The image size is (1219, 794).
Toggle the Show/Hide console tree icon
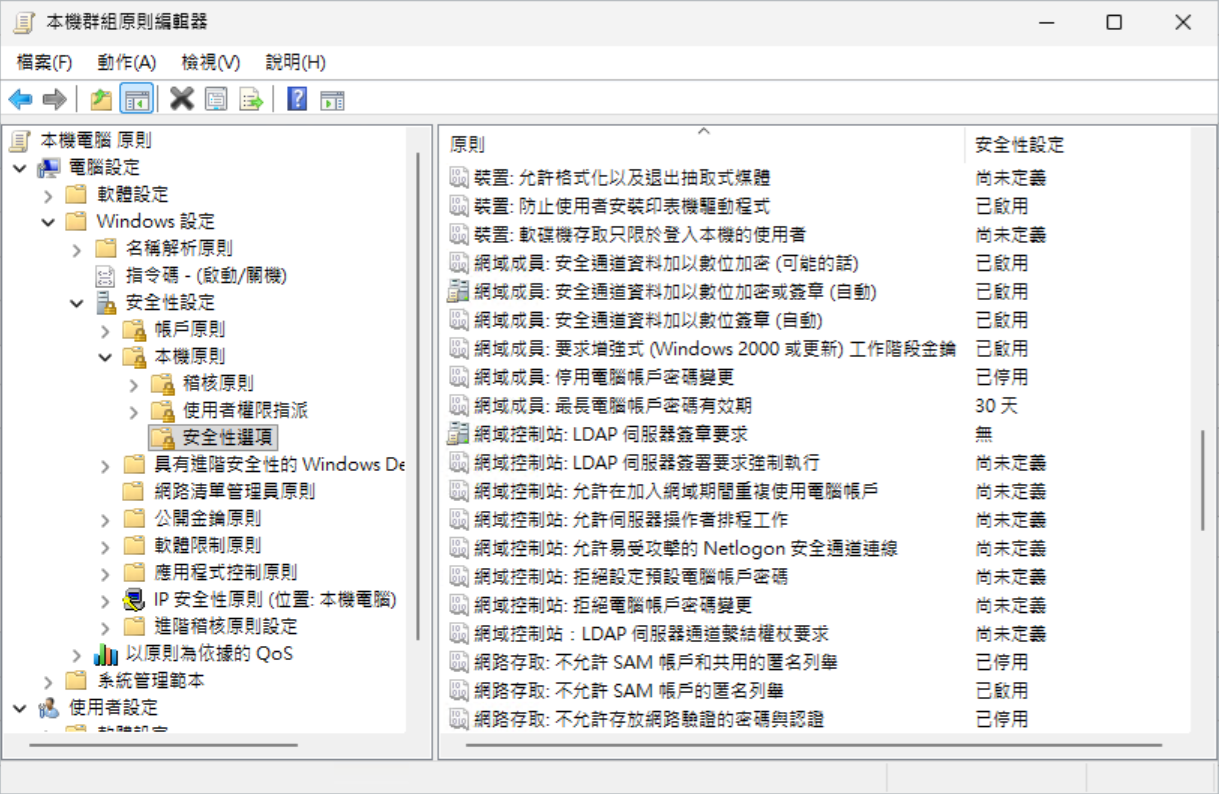[136, 99]
